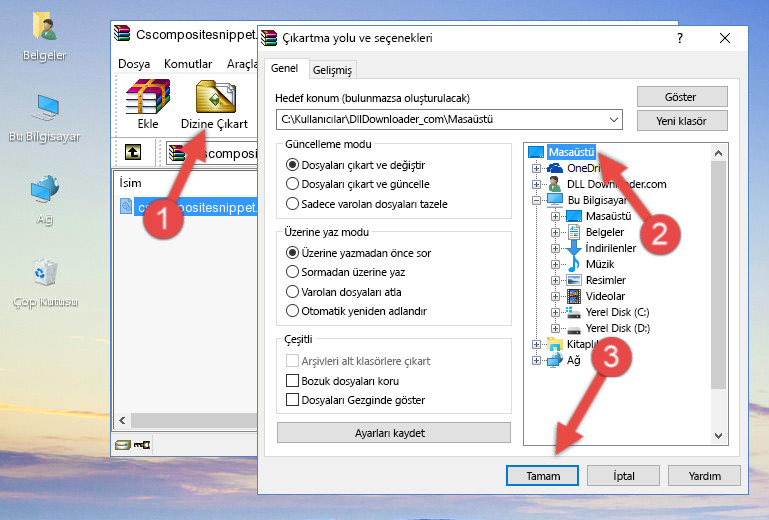Open the Komutlar menu in WinRAR
This screenshot has height=520, width=769.
[188, 64]
